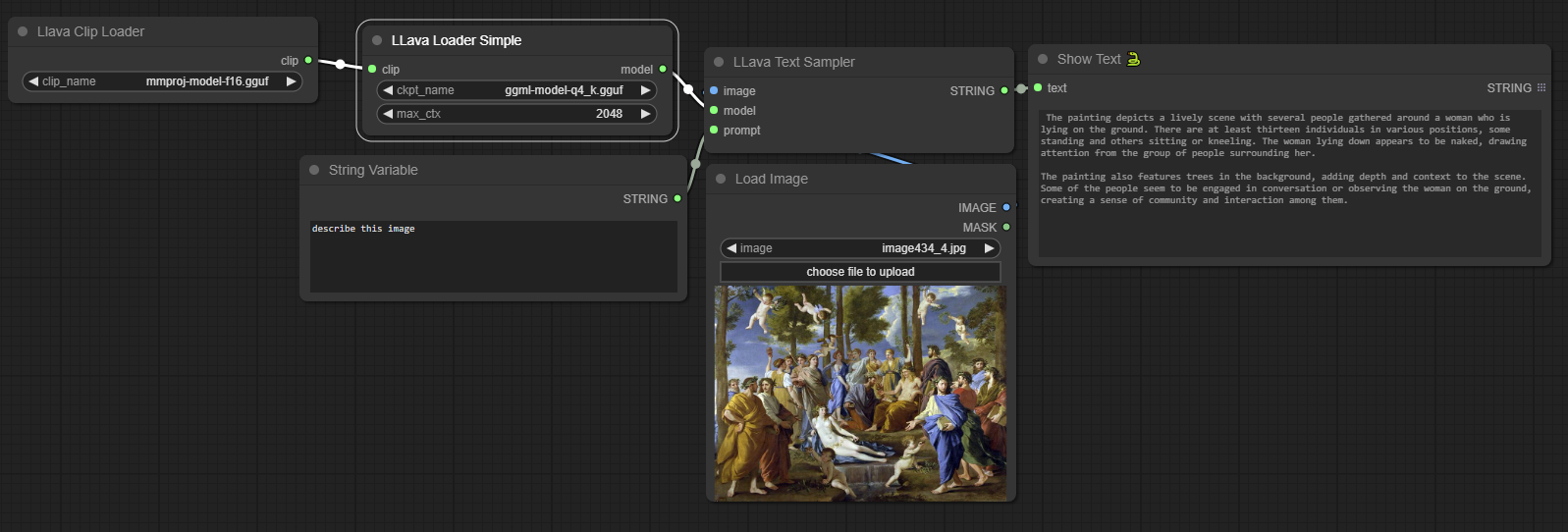Click the Show Text output text area
This screenshot has height=532, width=1568.
pos(1290,184)
